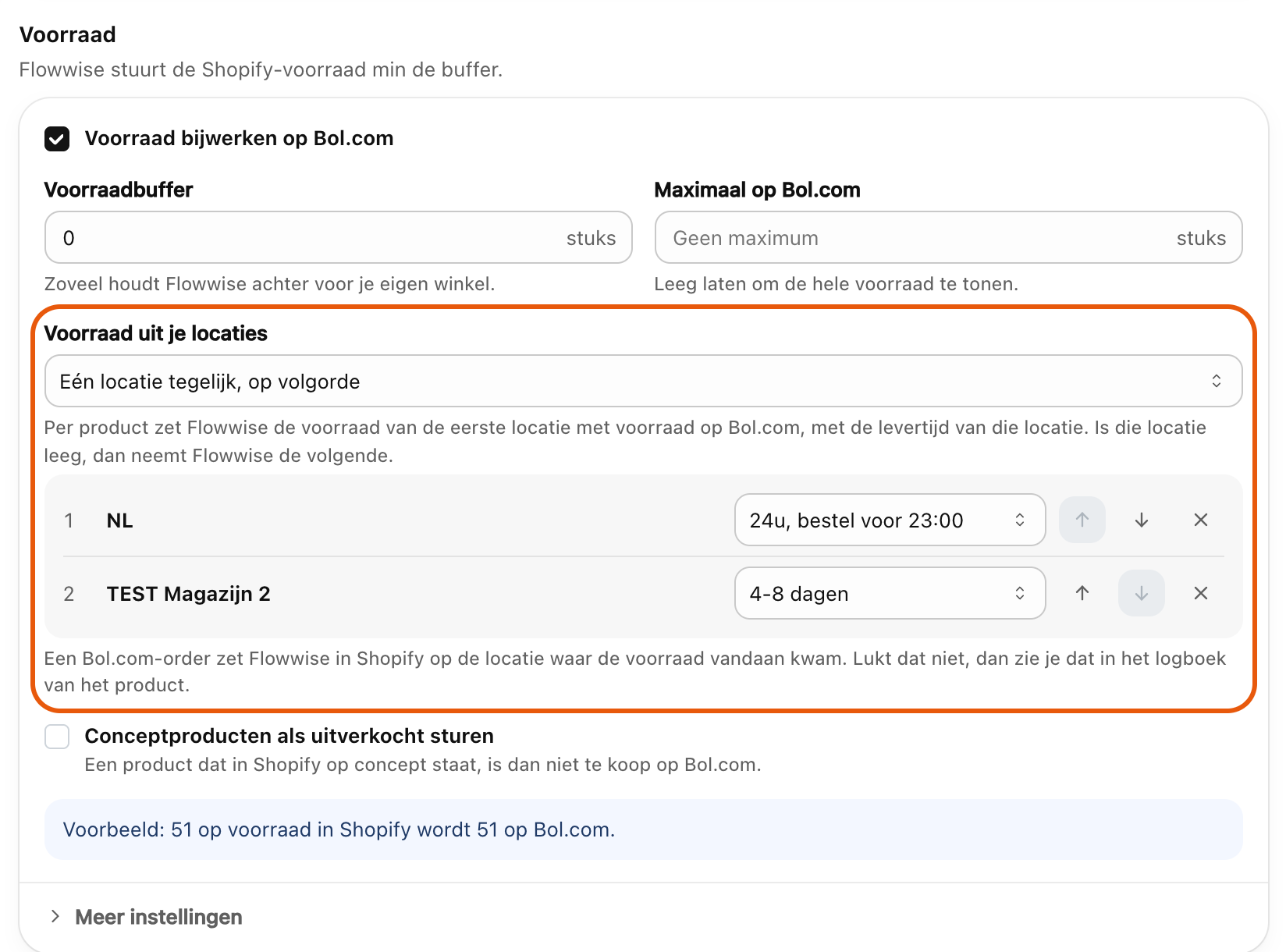
Task: Click the 'Zoveel houdt Flowwise achter' hint
Action: click(269, 284)
